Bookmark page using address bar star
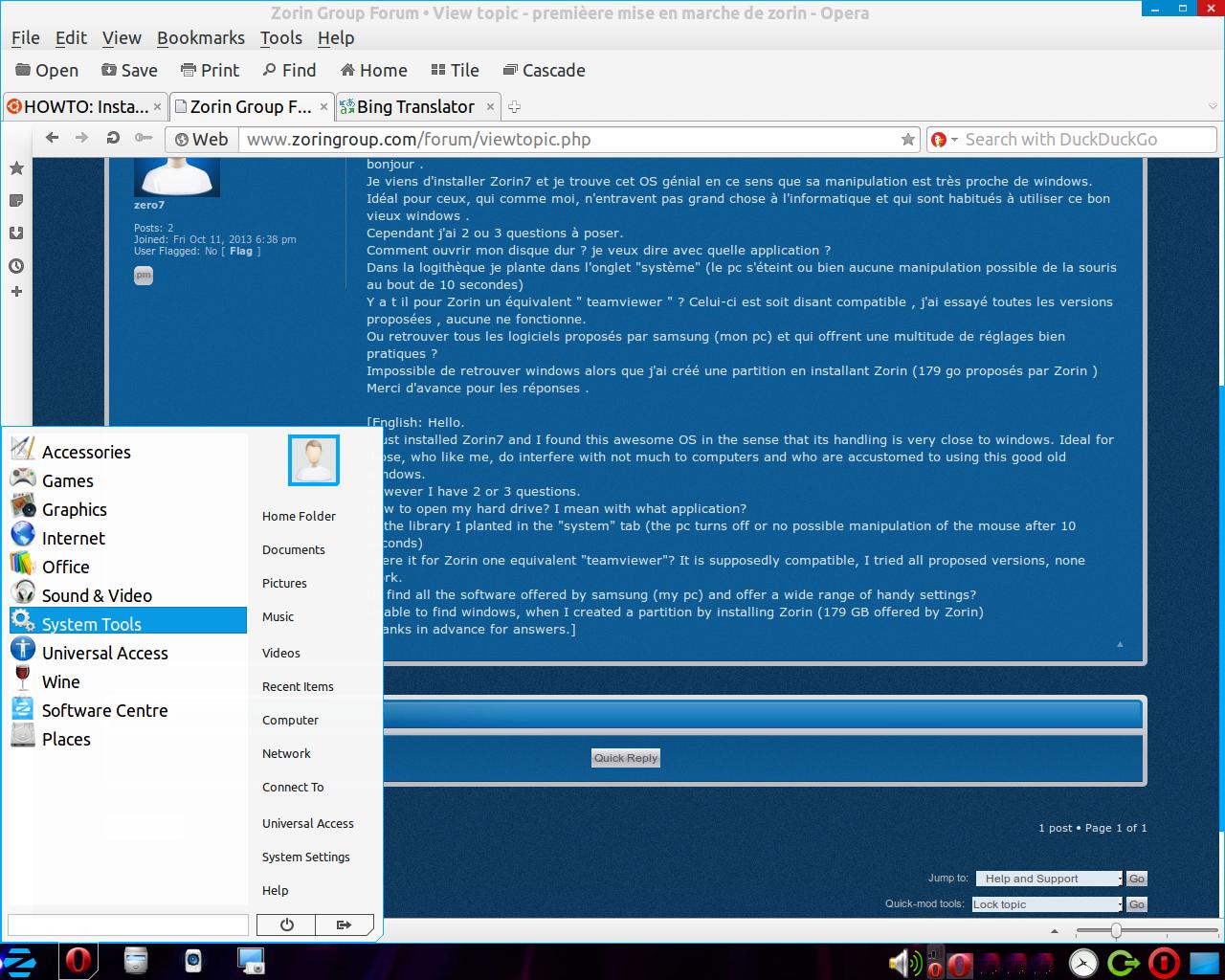 tap(907, 140)
